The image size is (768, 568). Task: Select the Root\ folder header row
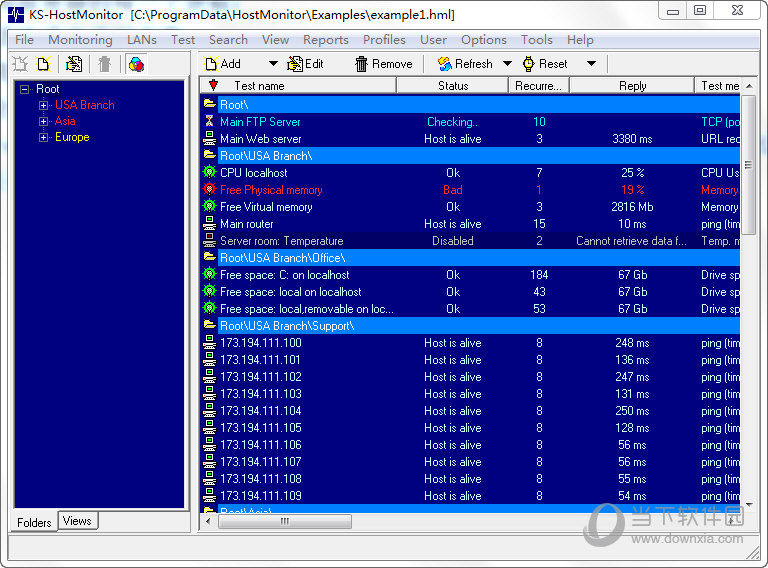click(x=471, y=104)
